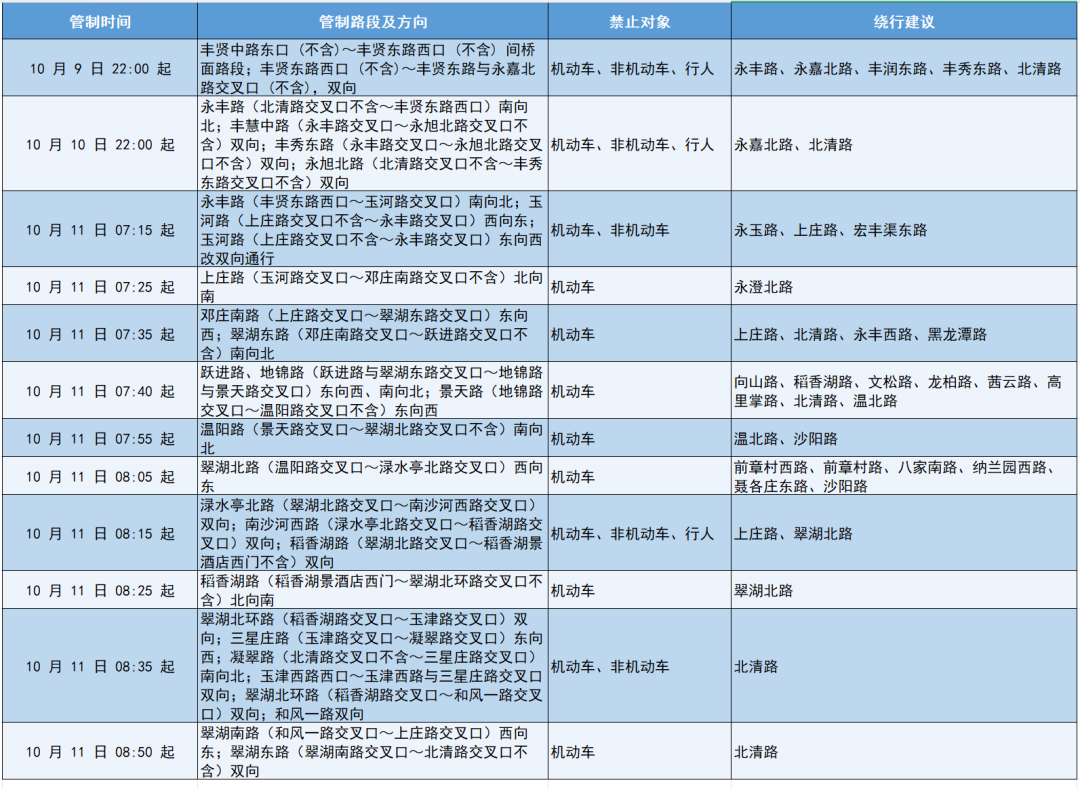Select the detour cell 永澄北路
Image resolution: width=1080 pixels, height=789 pixels.
(904, 286)
